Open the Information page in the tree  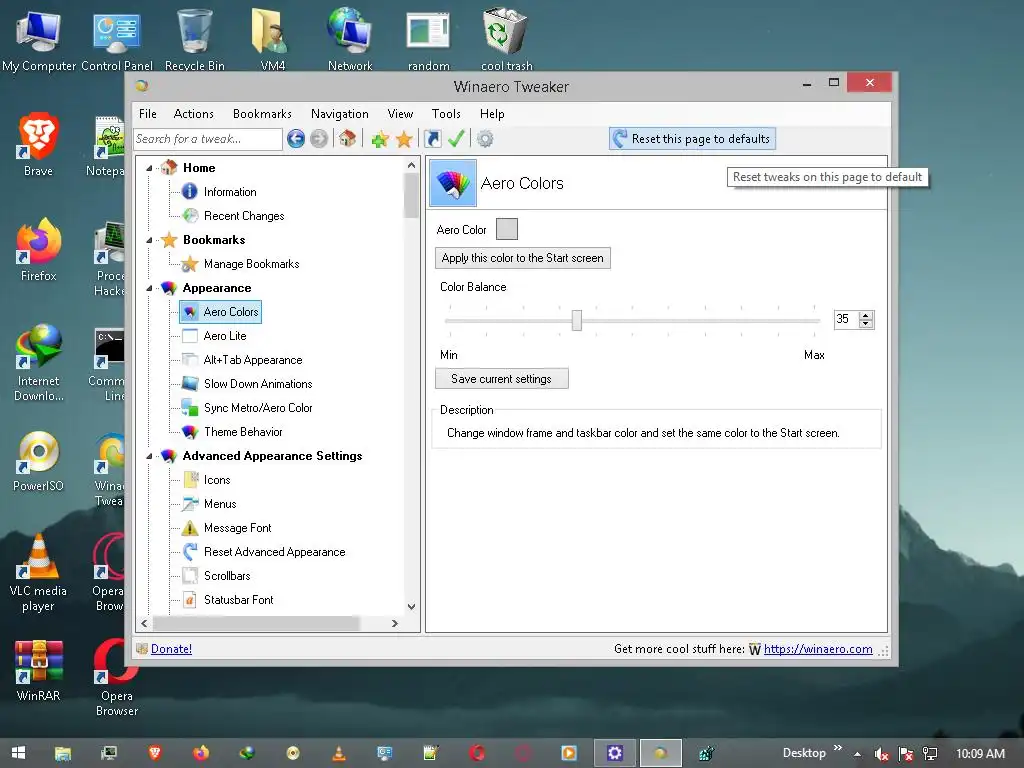coord(230,192)
